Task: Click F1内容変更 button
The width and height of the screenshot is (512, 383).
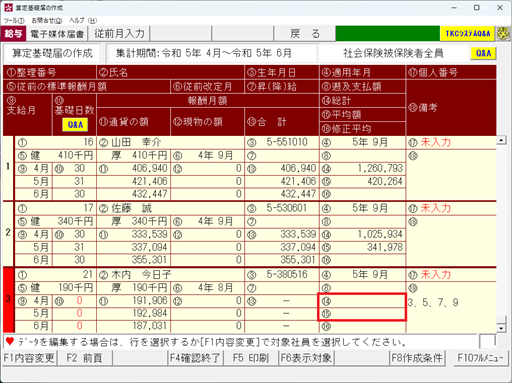Action: (x=29, y=358)
